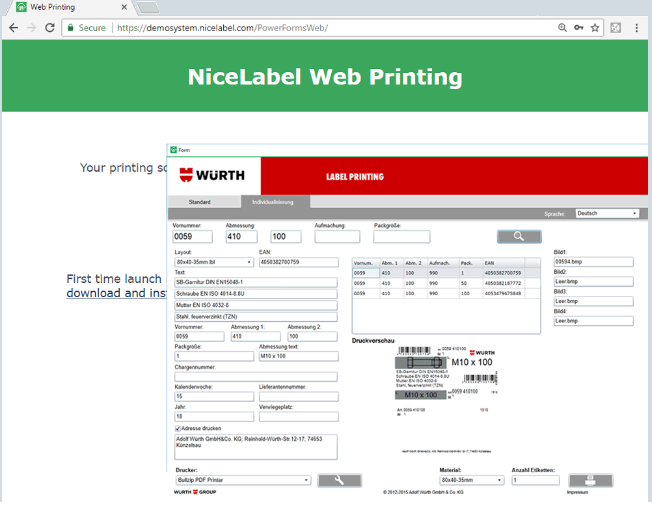The width and height of the screenshot is (652, 508).
Task: Focus the Aufmachung input field
Action: click(x=337, y=237)
